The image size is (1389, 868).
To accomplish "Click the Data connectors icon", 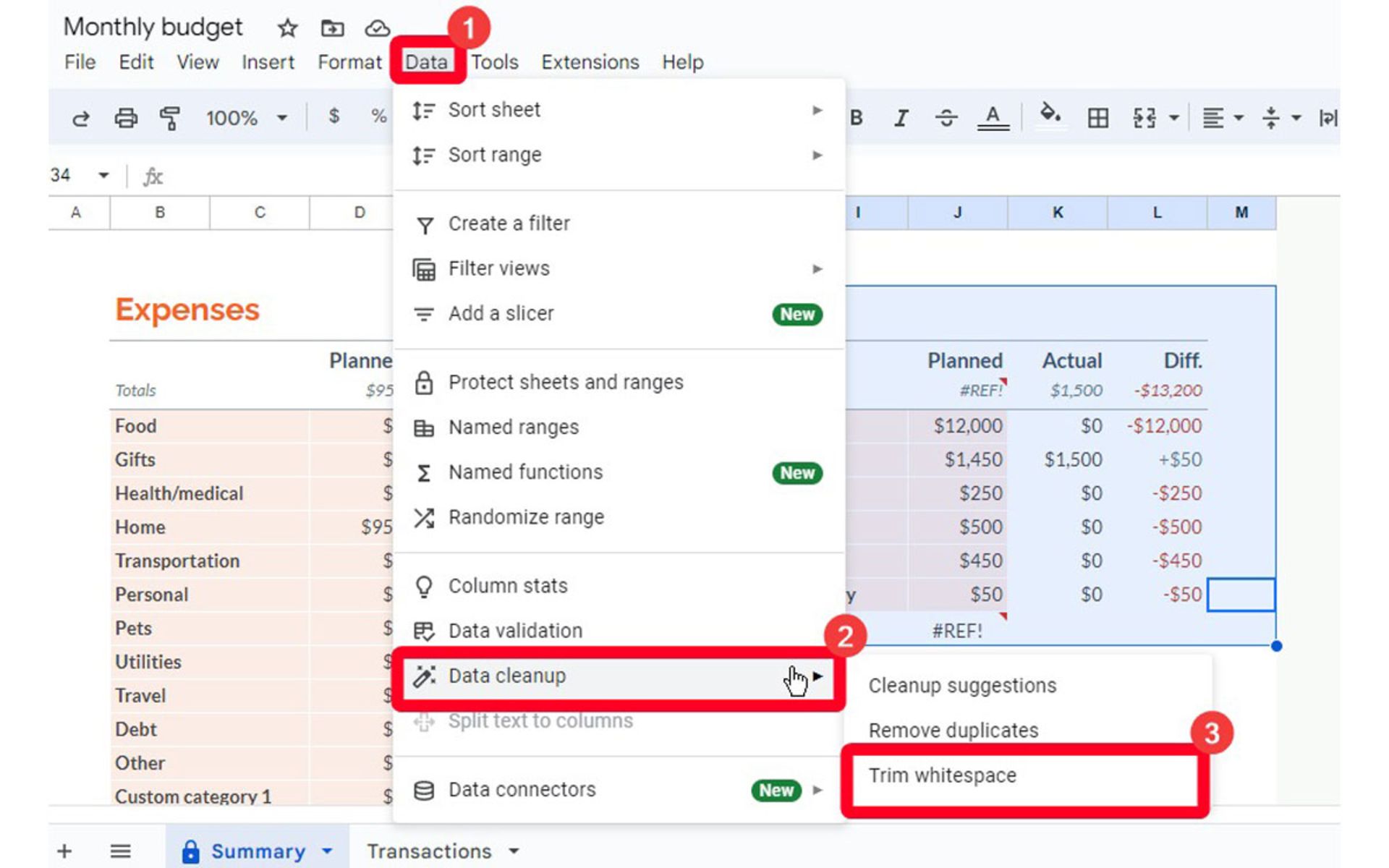I will coord(423,789).
